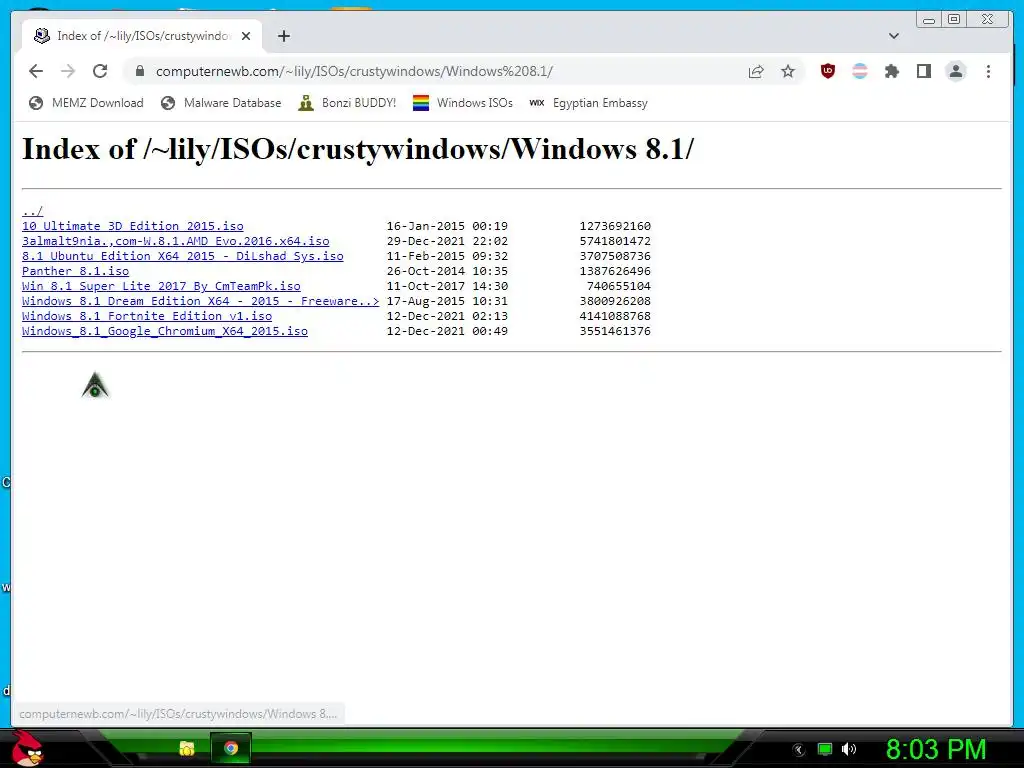The image size is (1024, 768).
Task: Open Chrome's three-dot menu
Action: tap(988, 71)
